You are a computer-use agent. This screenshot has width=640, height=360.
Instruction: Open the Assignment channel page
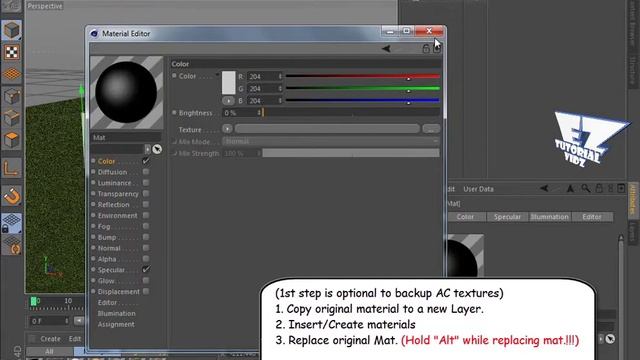pyautogui.click(x=116, y=324)
